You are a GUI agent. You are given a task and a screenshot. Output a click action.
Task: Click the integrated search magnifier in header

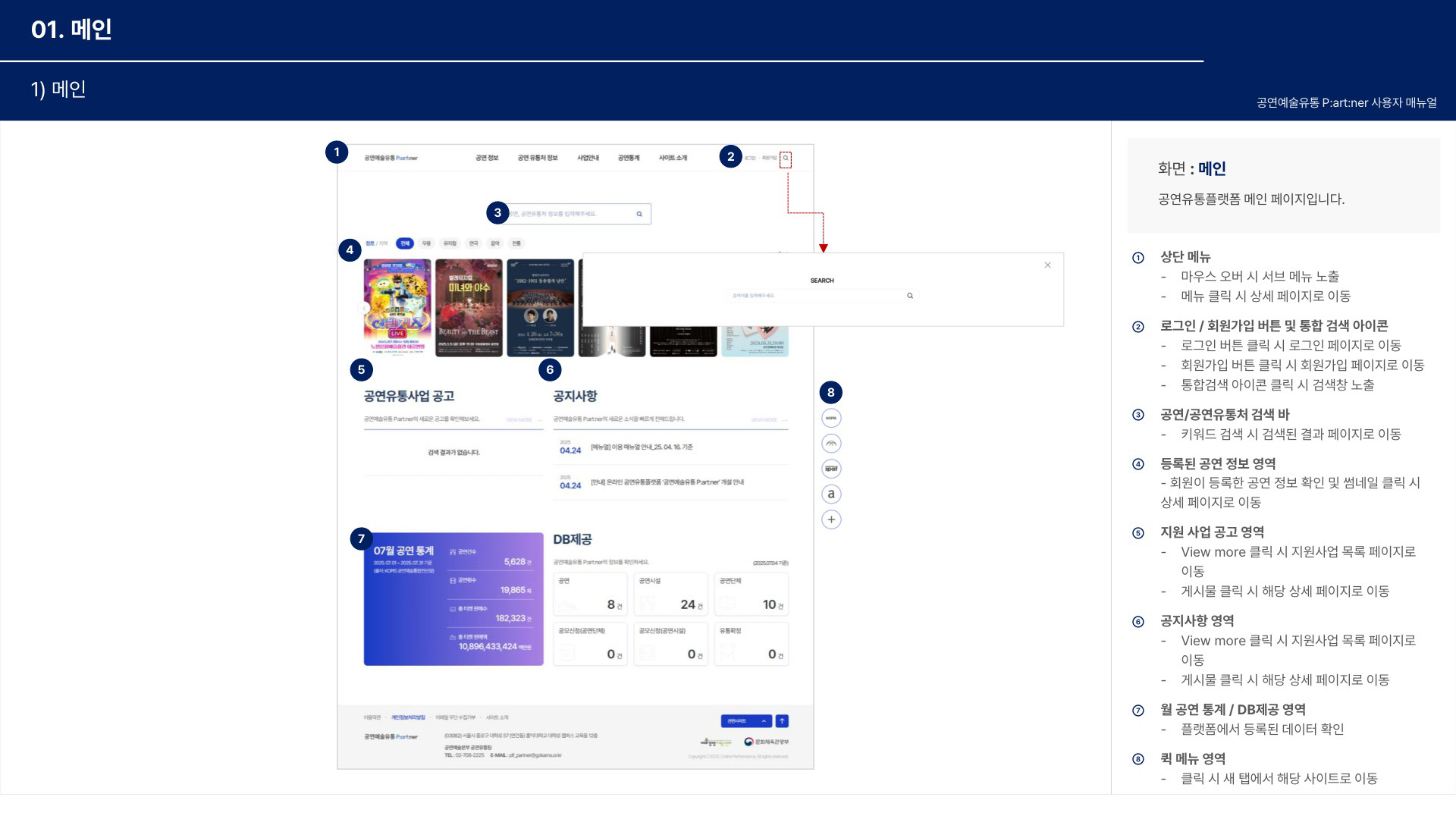pyautogui.click(x=786, y=158)
